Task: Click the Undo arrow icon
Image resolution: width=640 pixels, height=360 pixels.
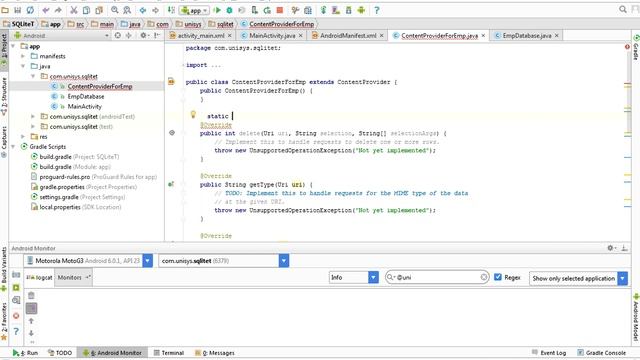Action: coord(46,10)
